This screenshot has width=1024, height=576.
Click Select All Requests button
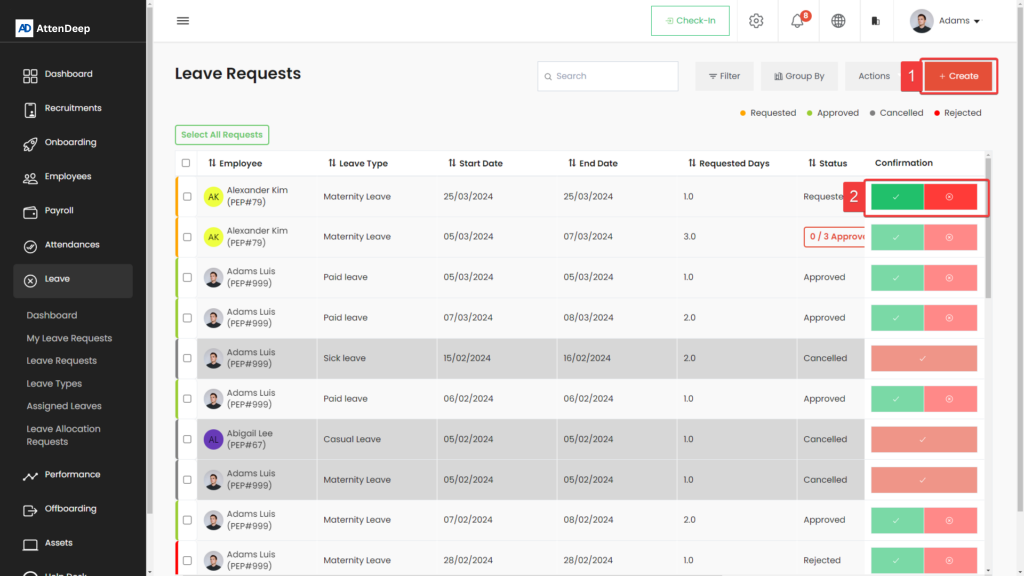222,135
